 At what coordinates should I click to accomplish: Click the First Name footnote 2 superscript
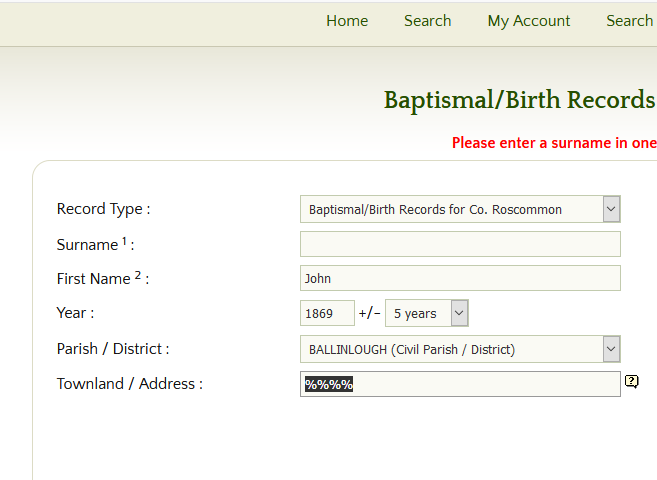[137, 275]
